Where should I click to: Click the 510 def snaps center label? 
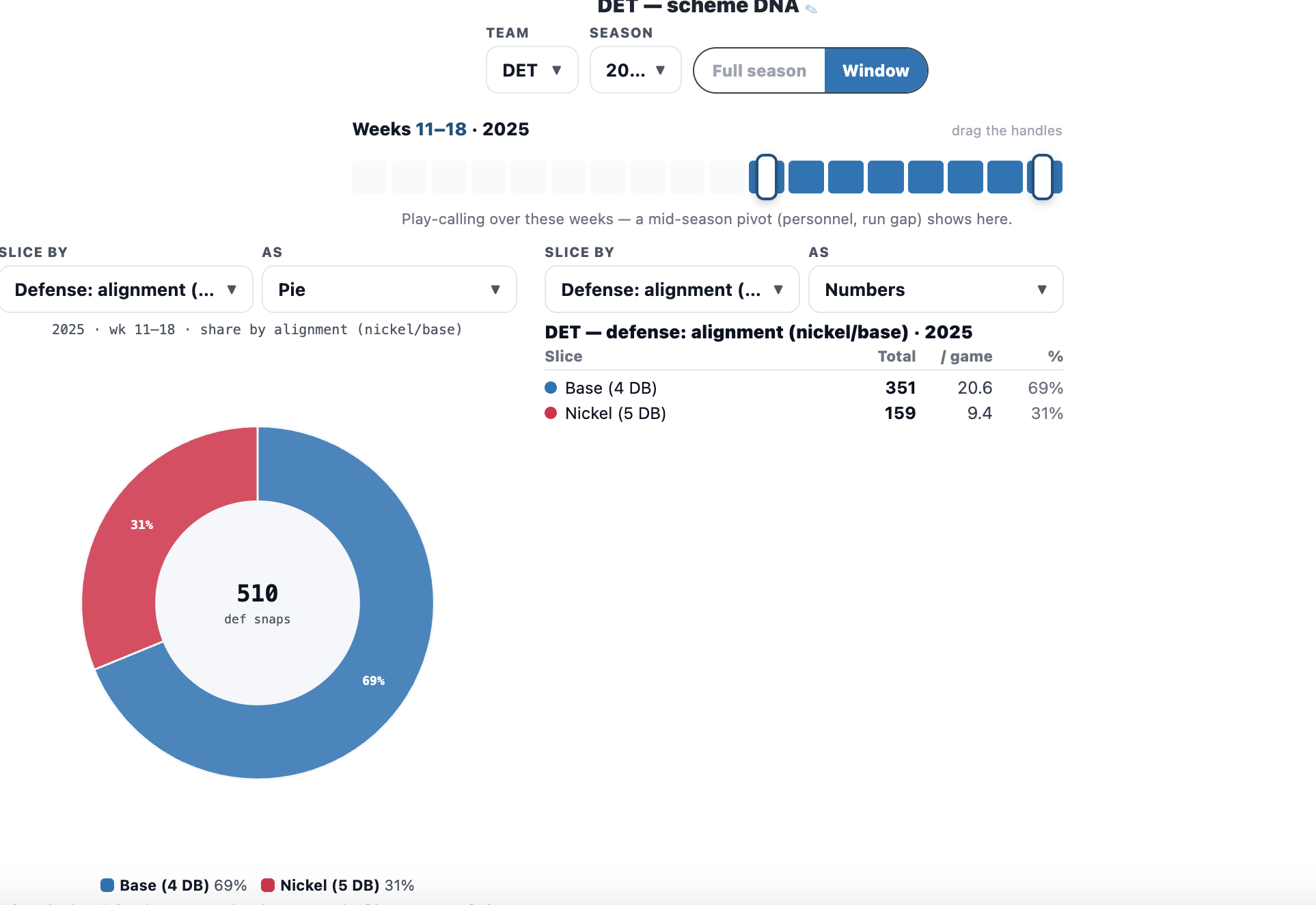pyautogui.click(x=258, y=603)
